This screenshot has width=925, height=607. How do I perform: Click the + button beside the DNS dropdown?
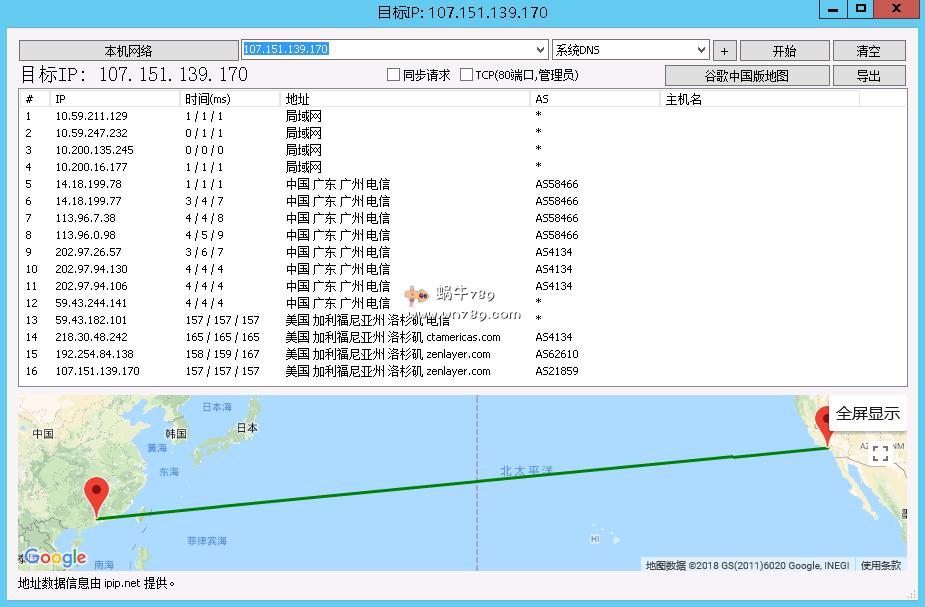click(723, 50)
